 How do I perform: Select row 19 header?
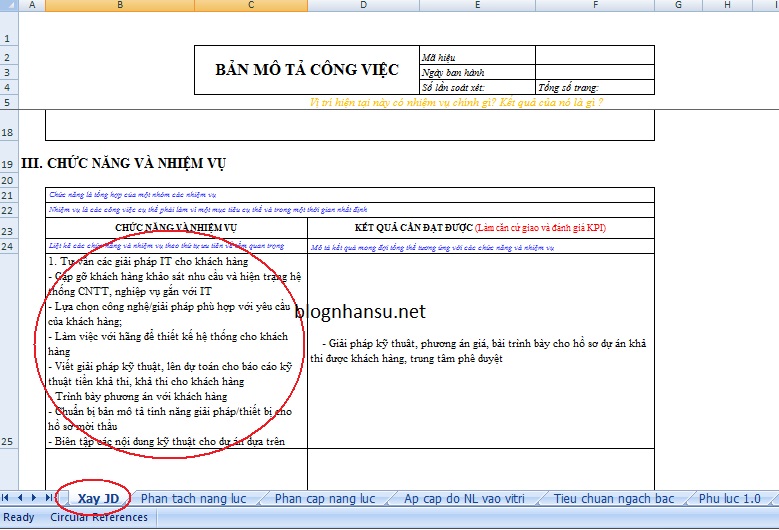[8, 164]
